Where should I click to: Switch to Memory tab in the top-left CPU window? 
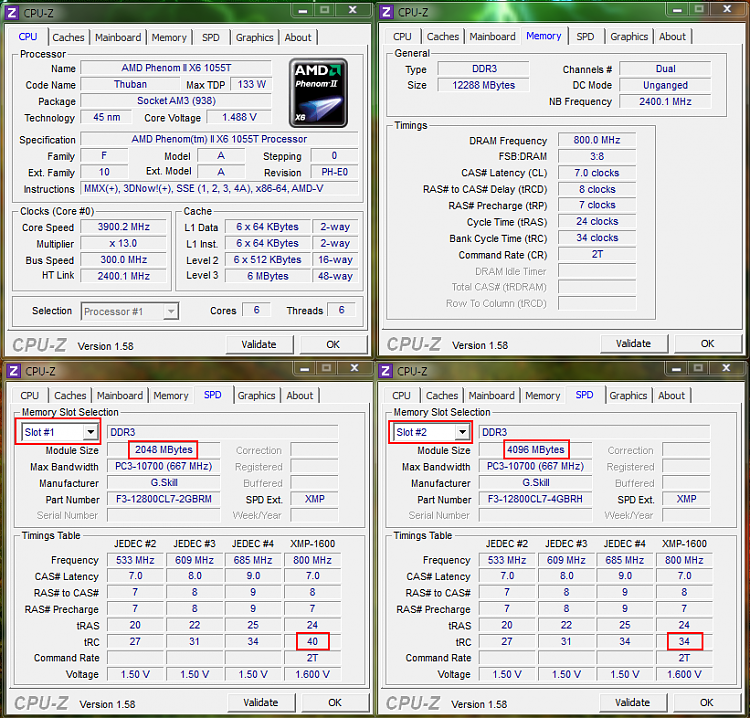169,37
